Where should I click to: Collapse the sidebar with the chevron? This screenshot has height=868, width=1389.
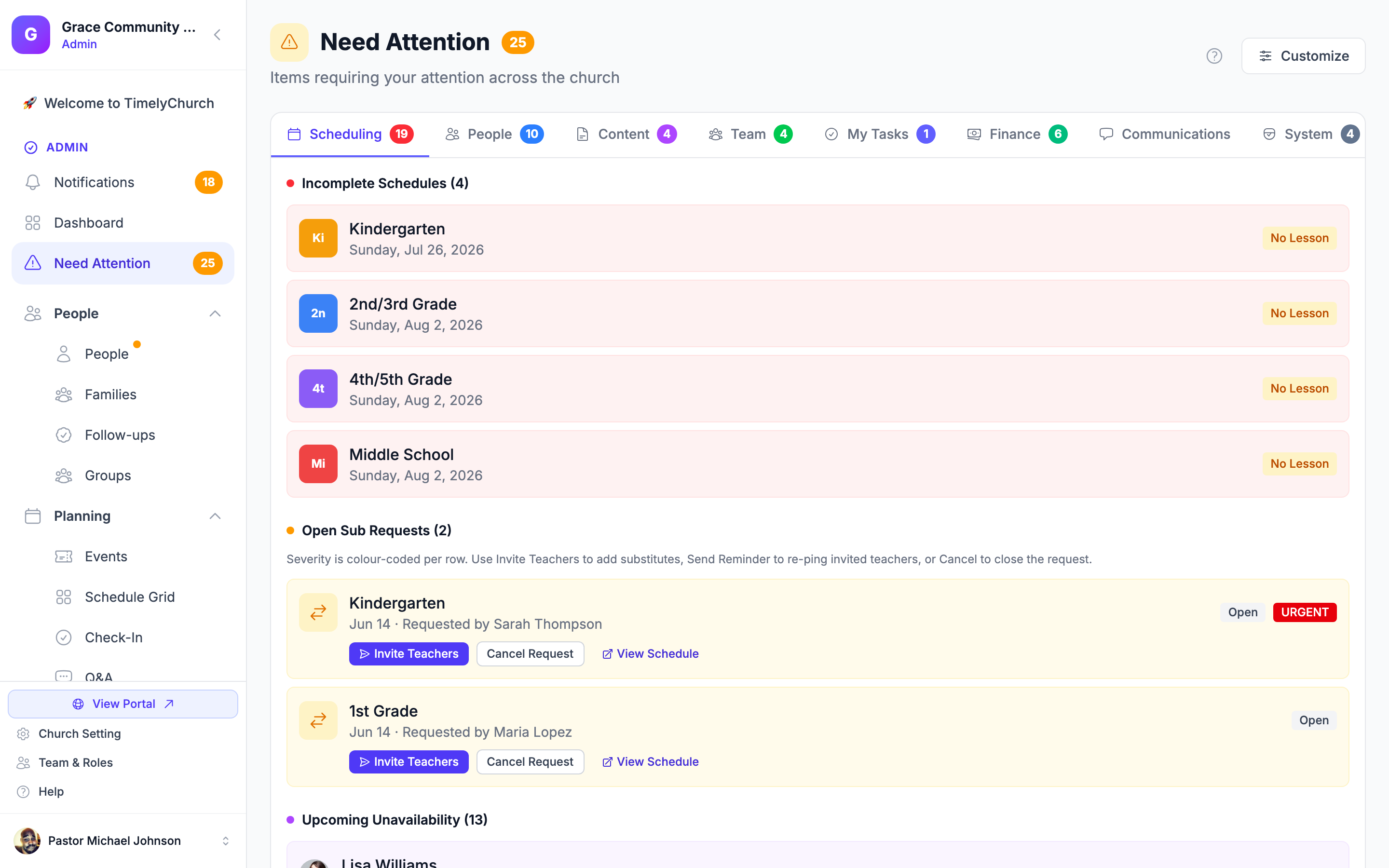pos(217,34)
